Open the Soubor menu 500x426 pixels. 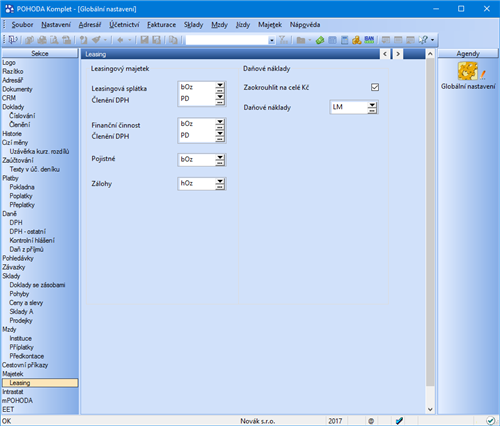coord(22,25)
